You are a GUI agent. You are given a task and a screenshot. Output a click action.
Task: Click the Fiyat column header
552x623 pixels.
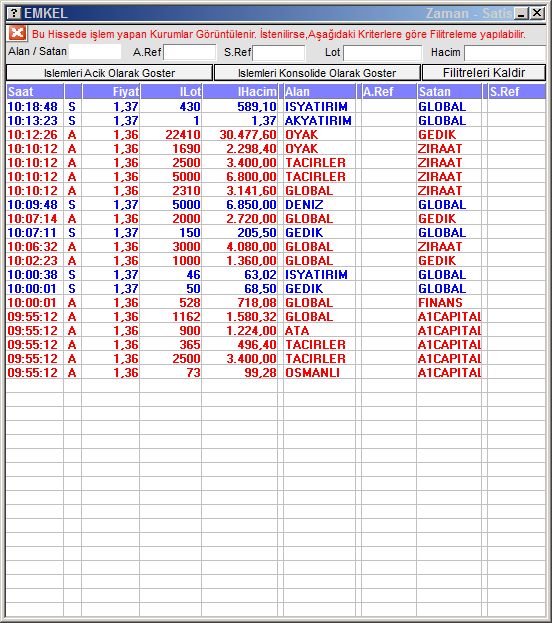point(111,91)
